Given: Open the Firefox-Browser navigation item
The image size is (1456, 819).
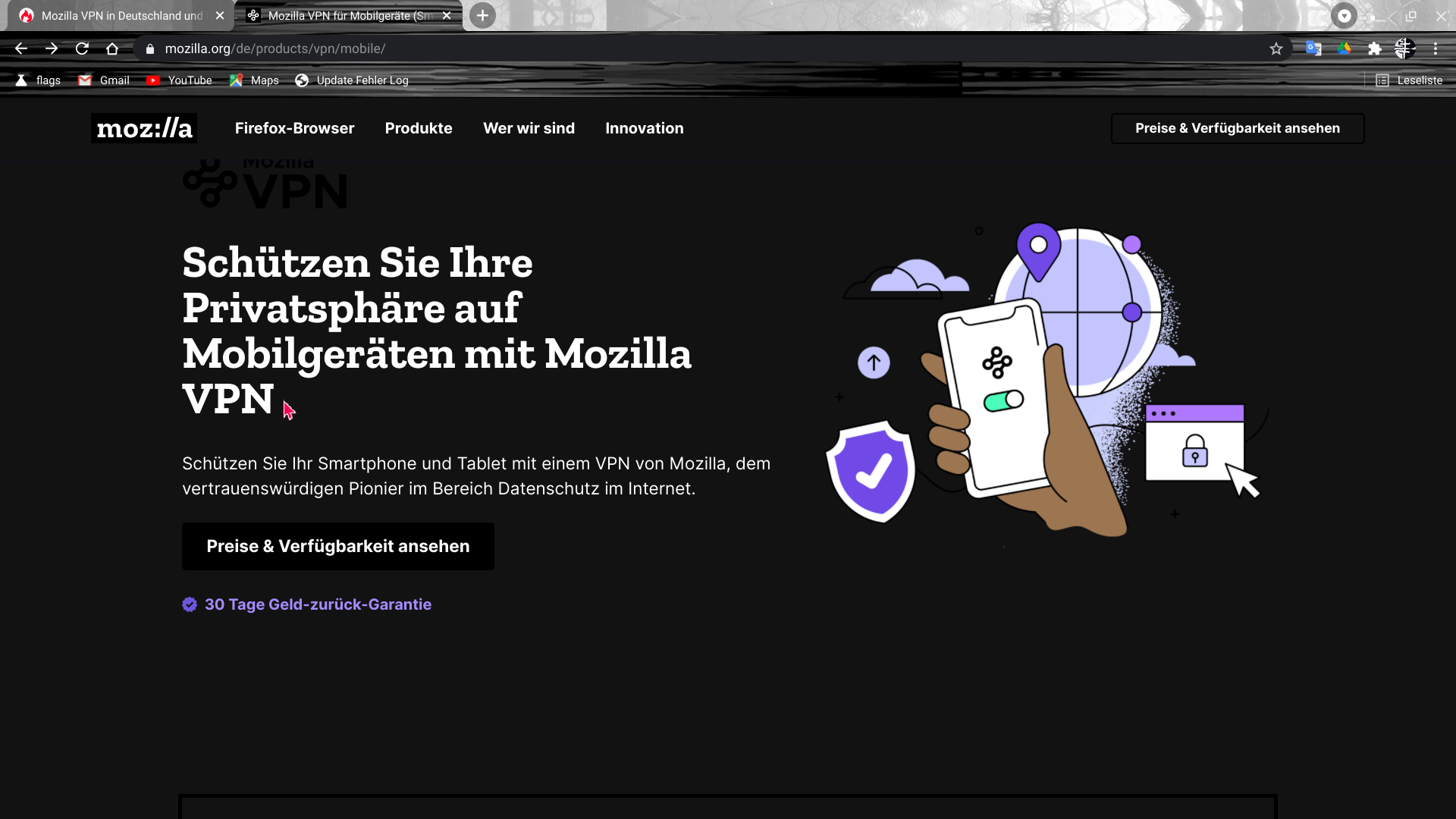Looking at the screenshot, I should pyautogui.click(x=294, y=128).
